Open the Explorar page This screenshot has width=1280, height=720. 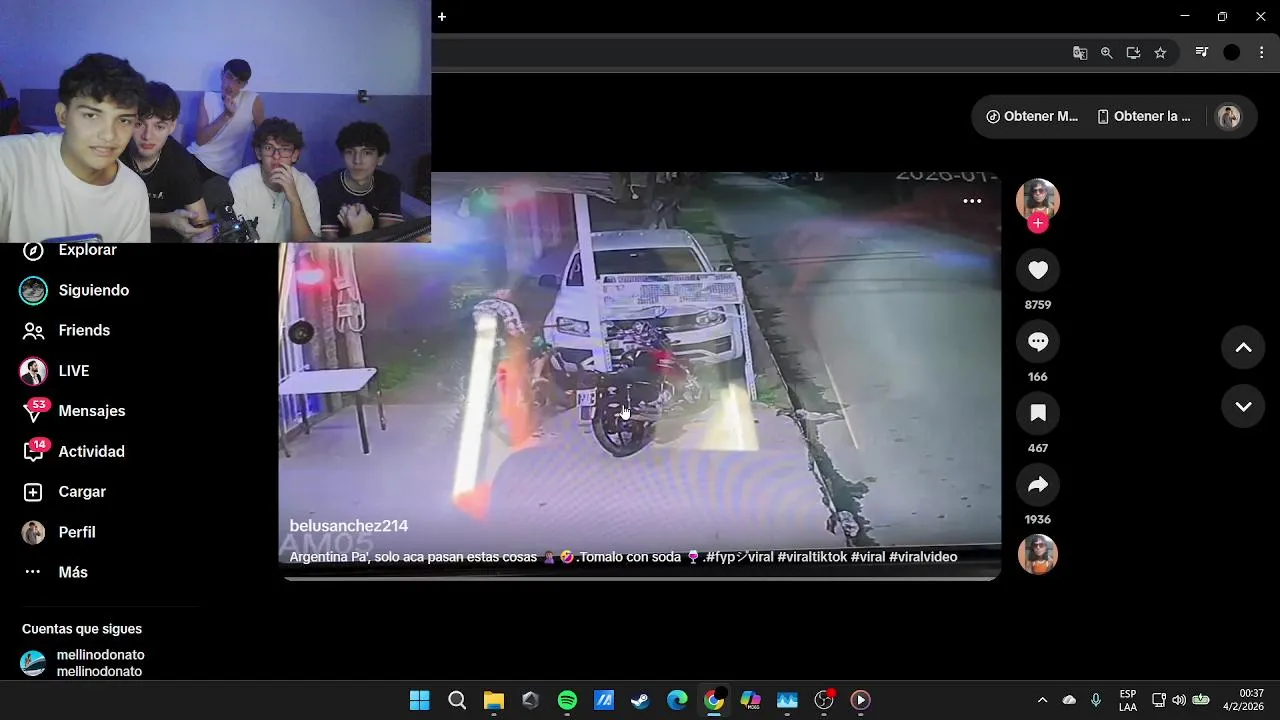click(x=70, y=250)
